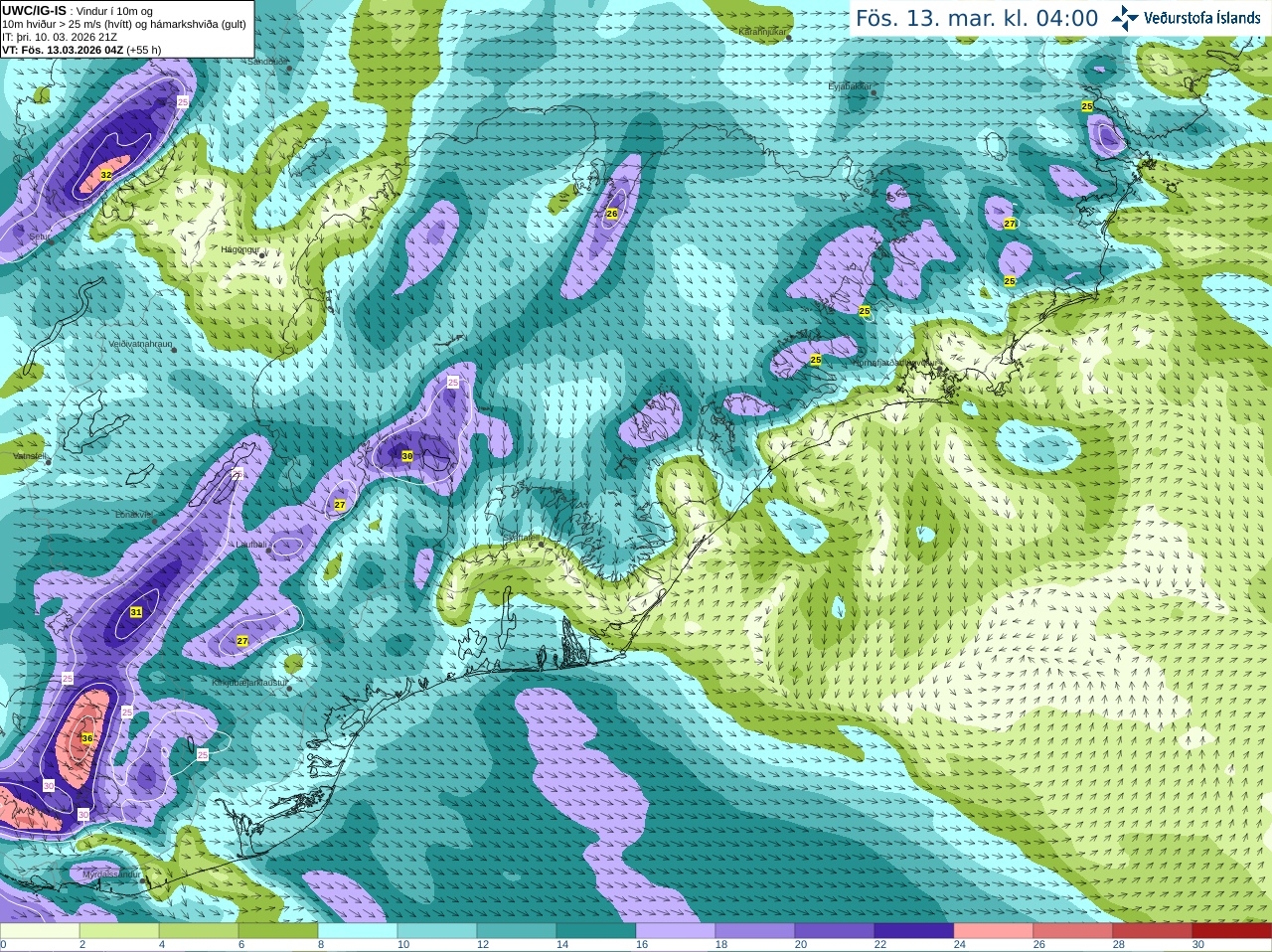Screen dimensions: 1272x952
Task: Pick the 28–30 m/s red legend swatch
Action: click(1153, 931)
